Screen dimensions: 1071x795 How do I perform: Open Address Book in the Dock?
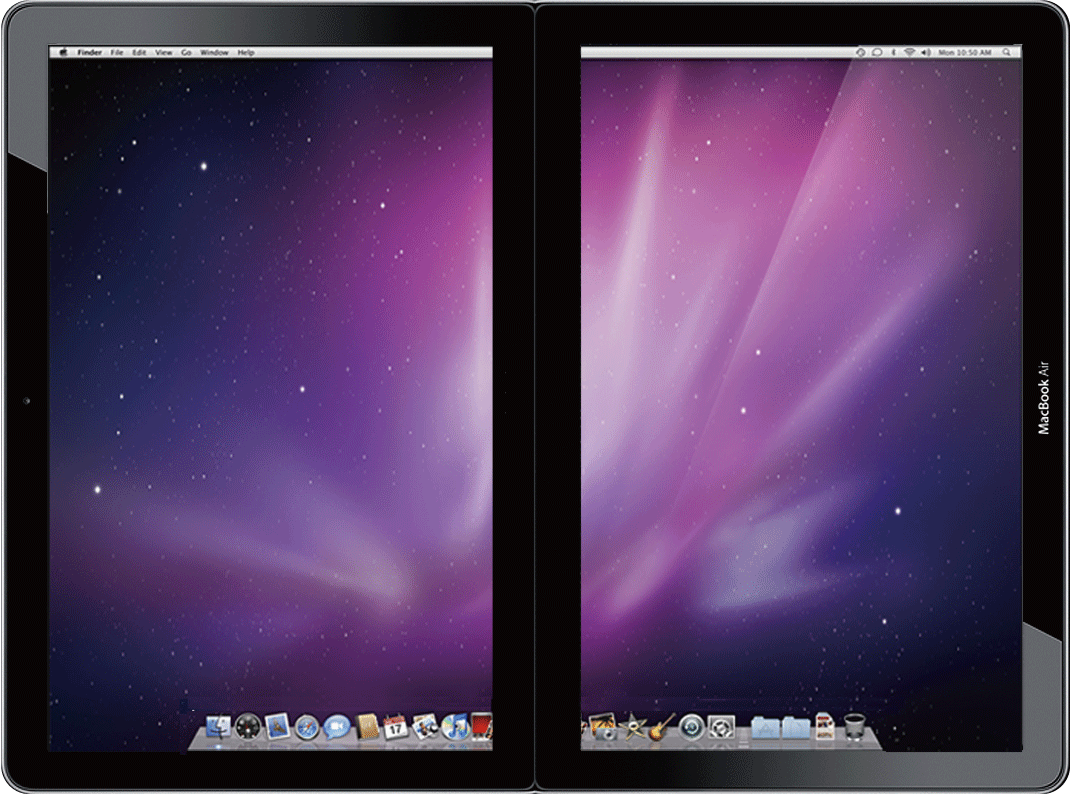tap(367, 727)
